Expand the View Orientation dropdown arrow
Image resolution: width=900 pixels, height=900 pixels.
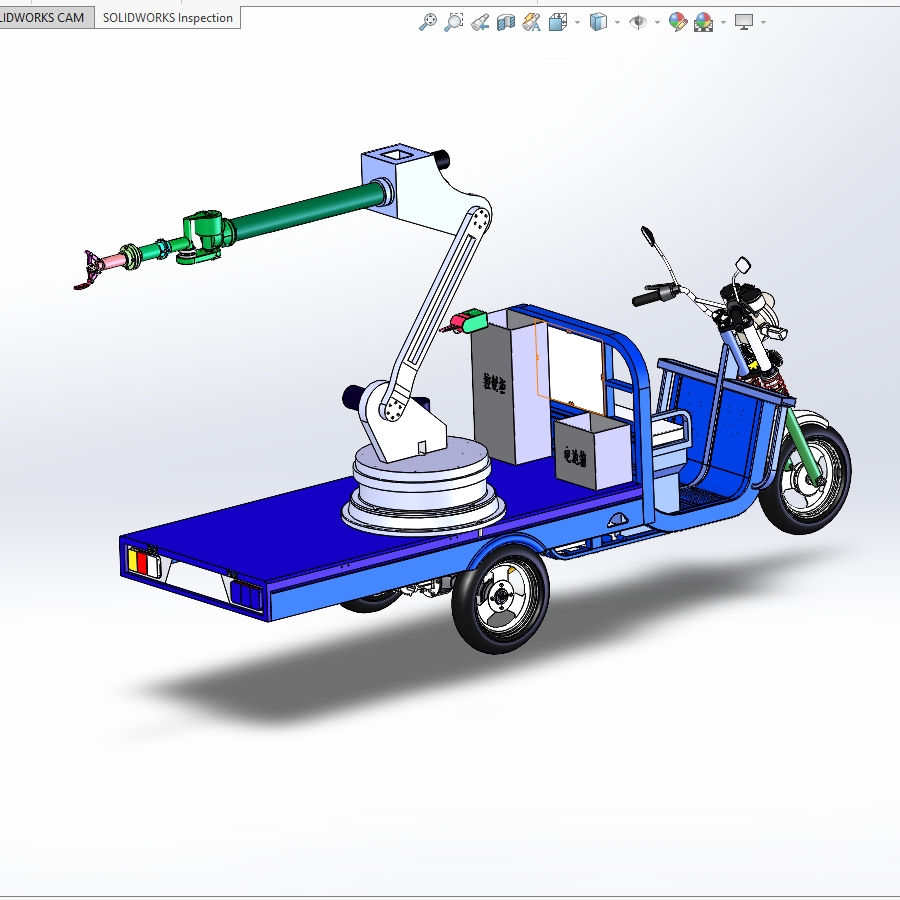[x=577, y=22]
